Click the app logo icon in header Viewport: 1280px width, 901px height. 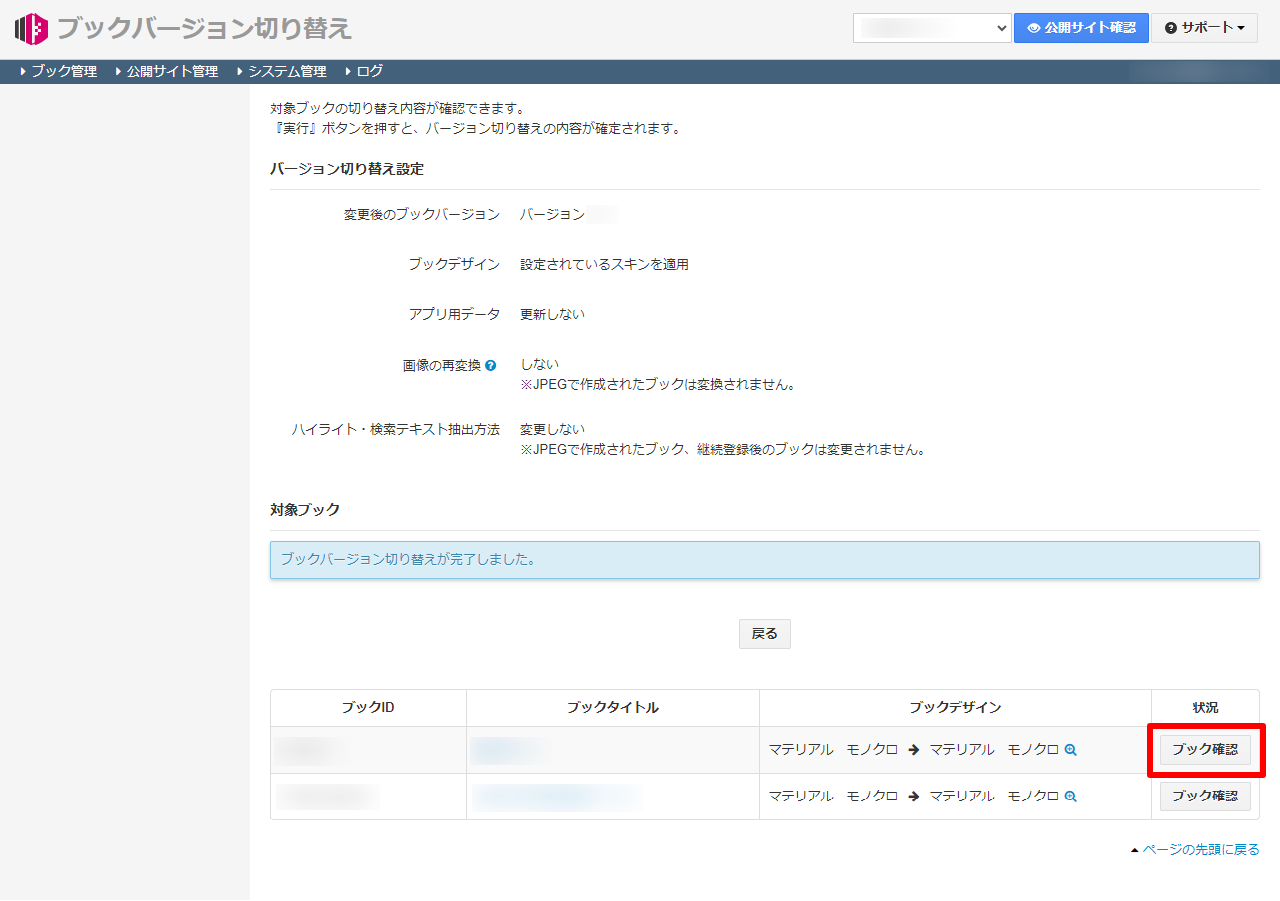point(32,28)
